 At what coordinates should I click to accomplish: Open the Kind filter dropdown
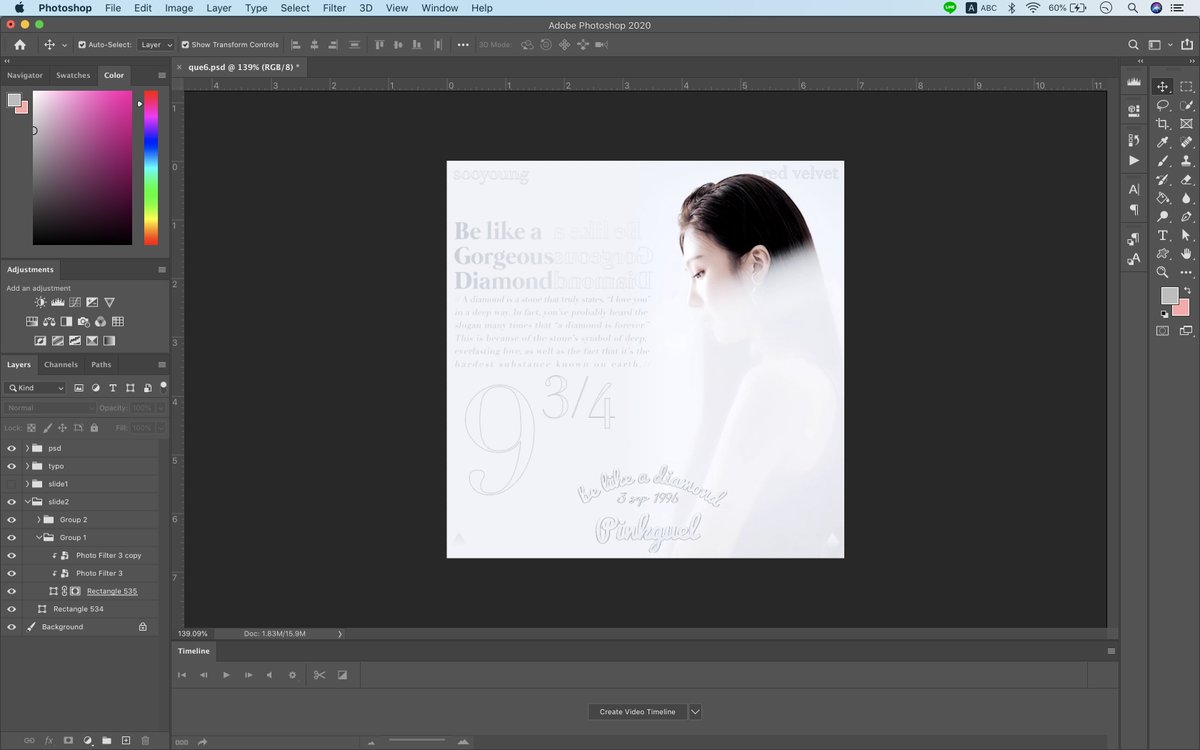[x=35, y=388]
